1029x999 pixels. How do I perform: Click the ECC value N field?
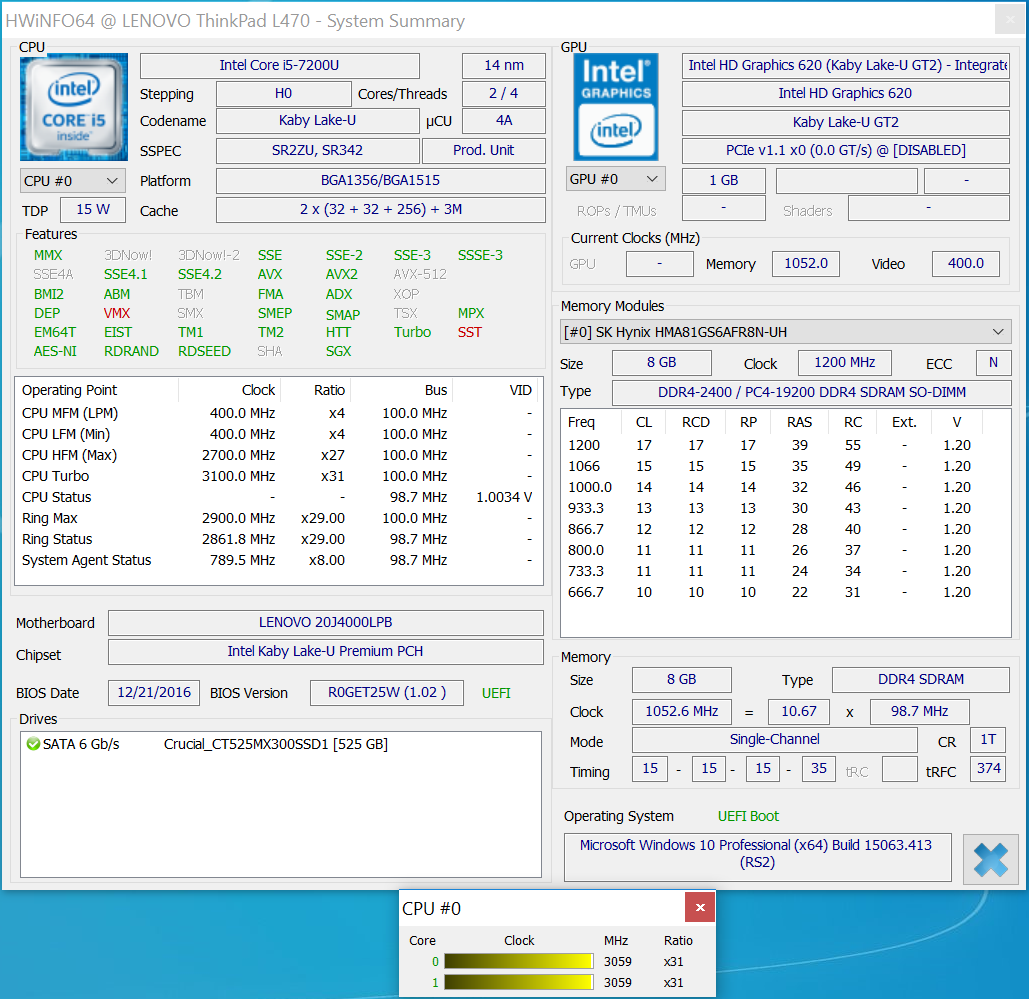[994, 363]
